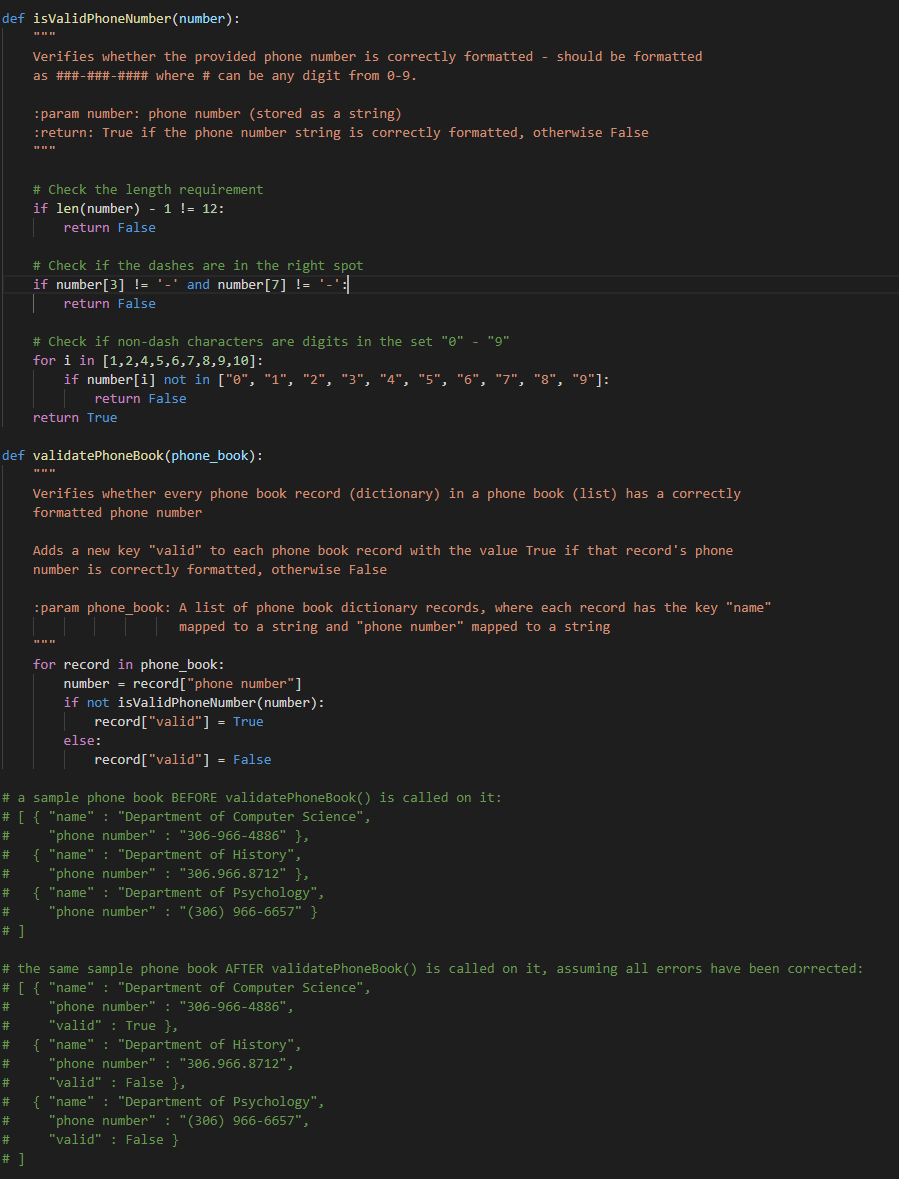Viewport: 899px width, 1179px height.
Task: Click the list '[1,2,4,5,6,7,8,9,10]' in the for loop
Action: (x=179, y=360)
